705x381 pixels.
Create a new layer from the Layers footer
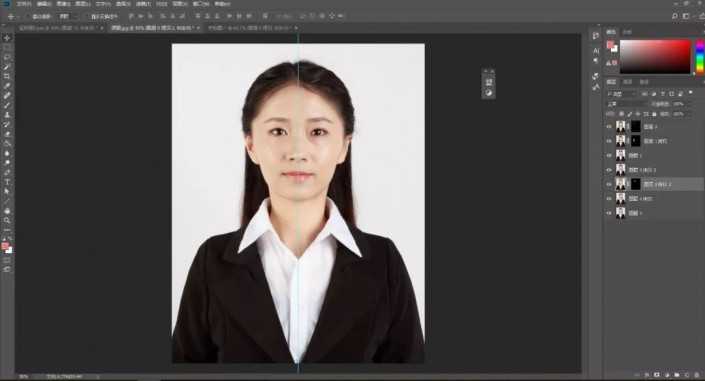pos(687,375)
